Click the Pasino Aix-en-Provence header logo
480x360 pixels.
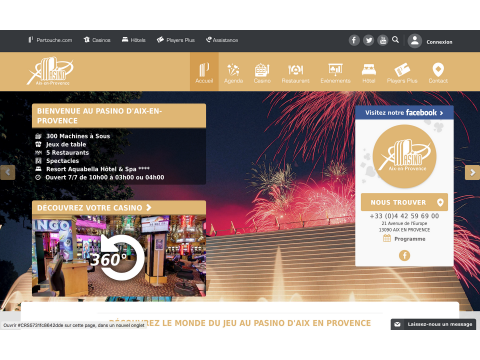click(50, 71)
